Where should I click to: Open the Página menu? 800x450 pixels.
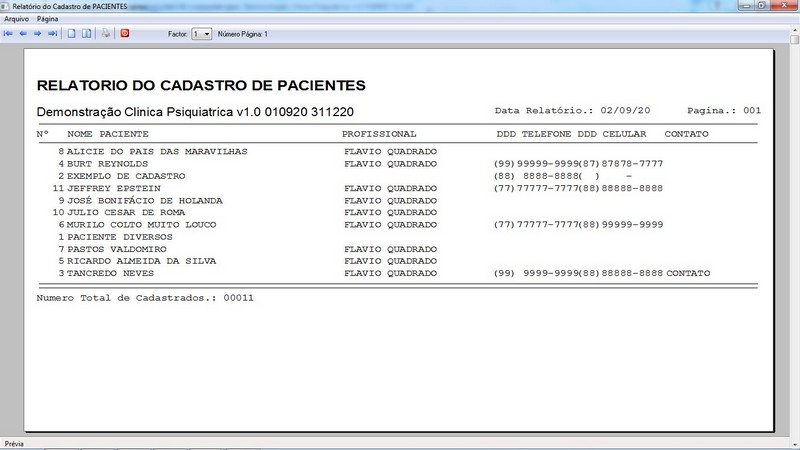pos(47,19)
